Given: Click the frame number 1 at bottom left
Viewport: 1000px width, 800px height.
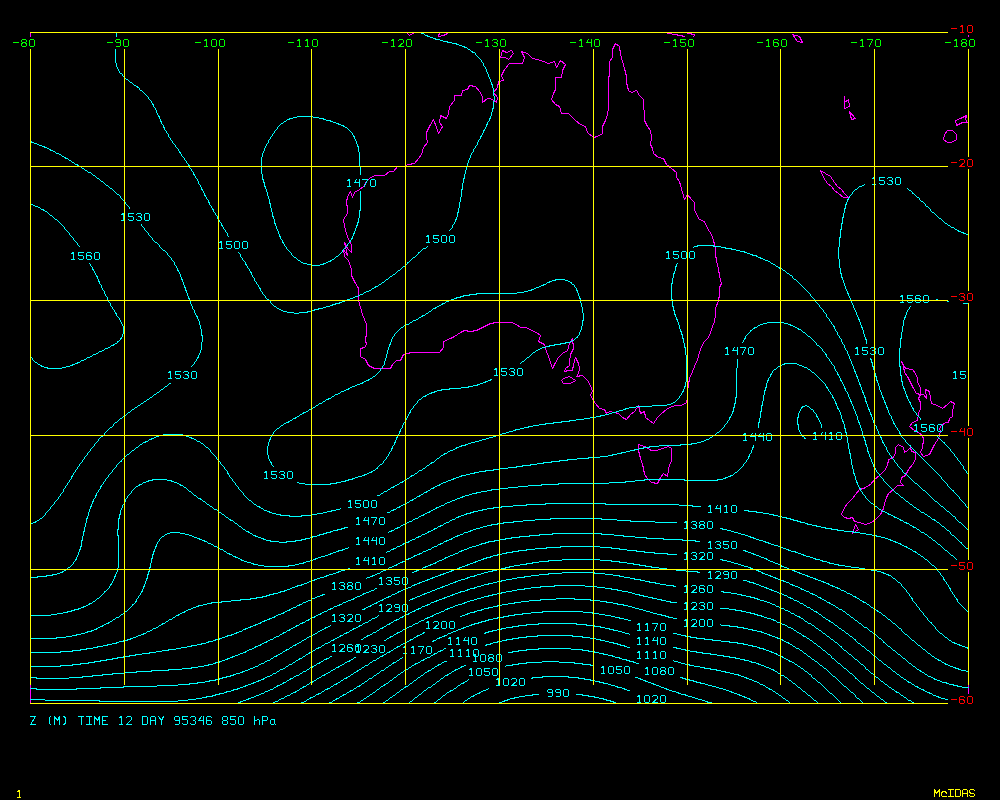Looking at the screenshot, I should [x=19, y=793].
